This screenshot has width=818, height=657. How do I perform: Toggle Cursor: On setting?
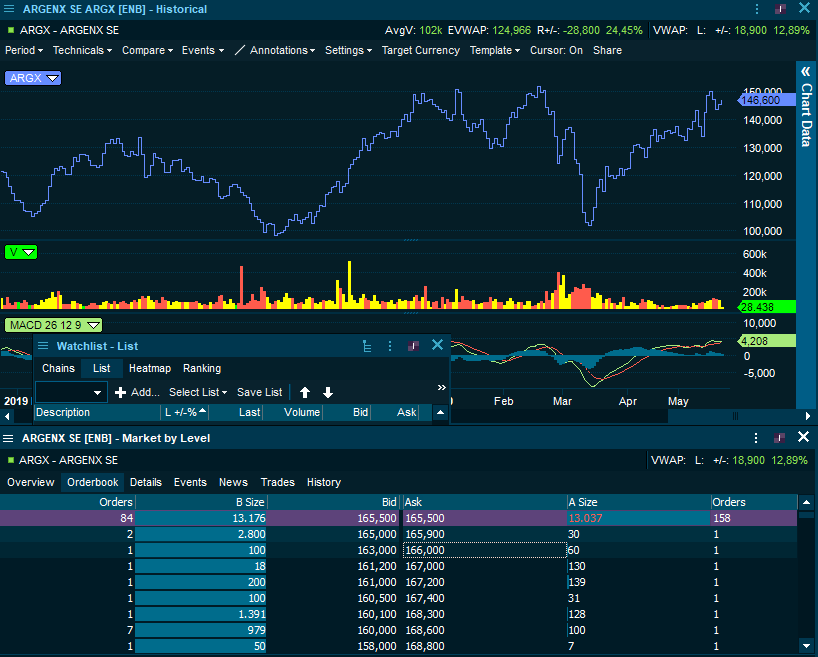(556, 50)
